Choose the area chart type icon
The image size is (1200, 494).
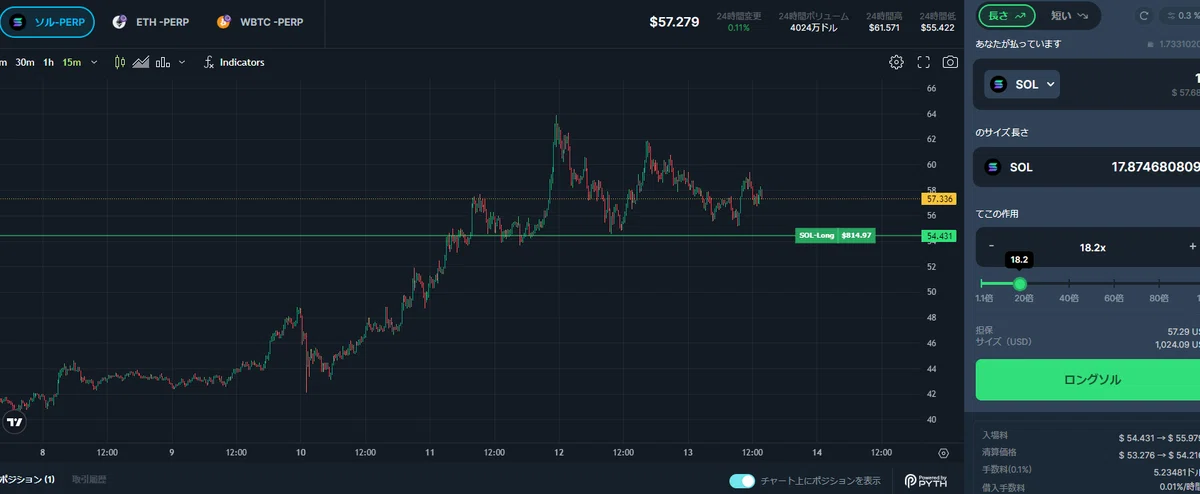tap(141, 62)
